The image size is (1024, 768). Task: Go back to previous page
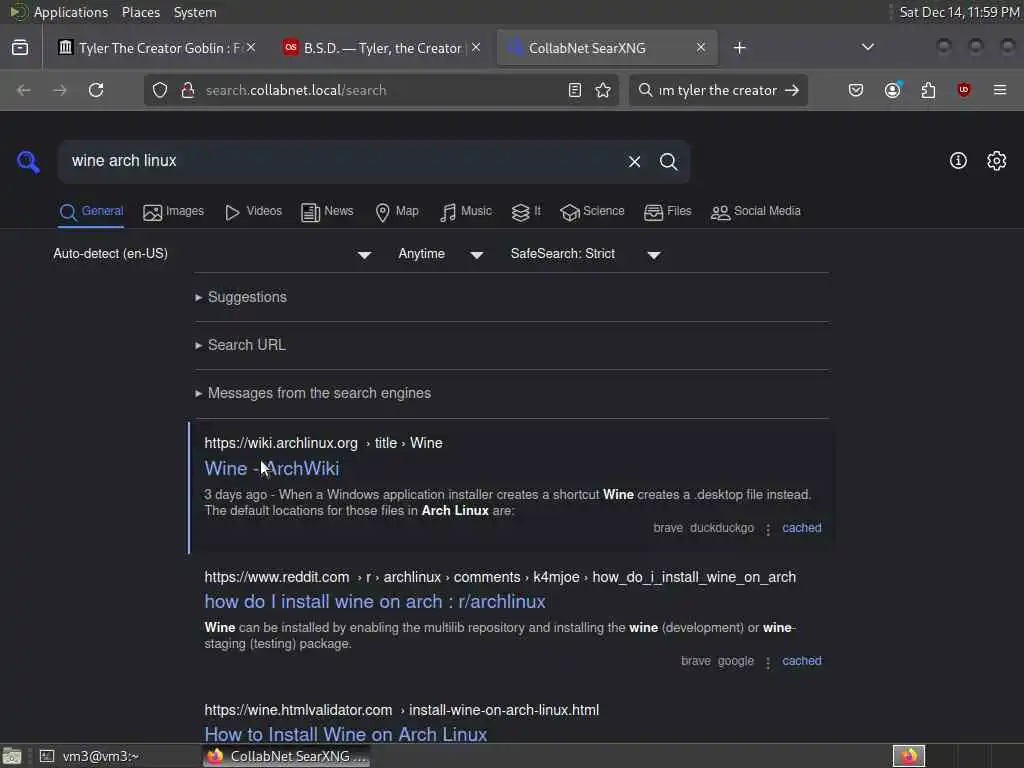(24, 90)
